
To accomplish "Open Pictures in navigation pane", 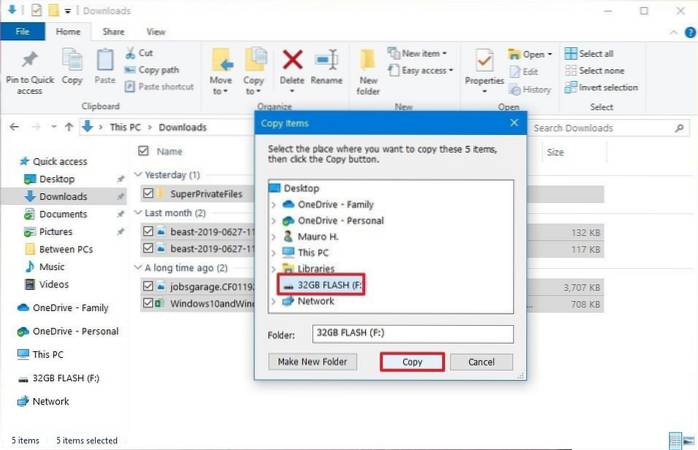I will 48,231.
